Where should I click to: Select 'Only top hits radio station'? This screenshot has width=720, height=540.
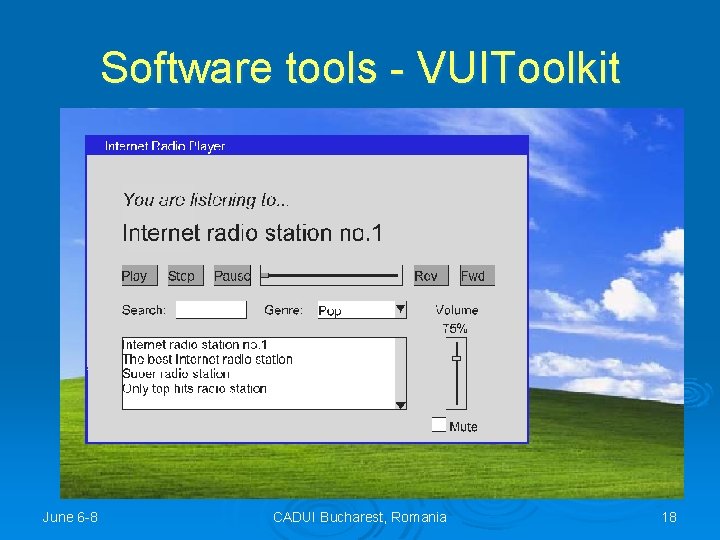pyautogui.click(x=195, y=388)
